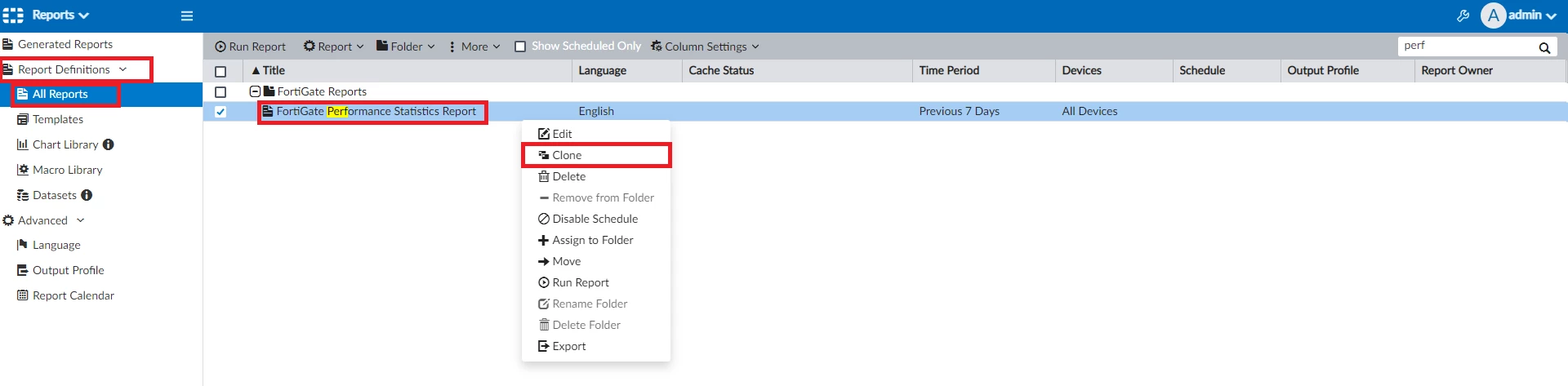Click the Chart Library info icon

109,144
